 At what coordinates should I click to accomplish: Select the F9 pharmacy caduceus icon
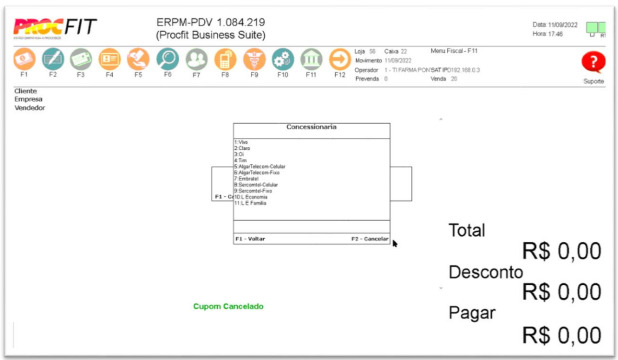click(254, 59)
